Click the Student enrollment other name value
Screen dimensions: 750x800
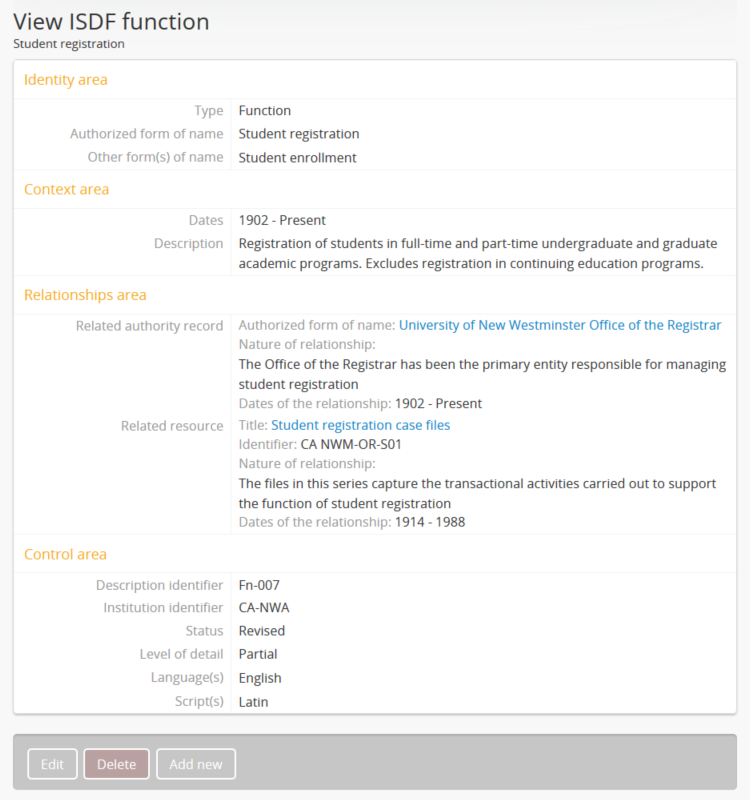(x=297, y=157)
